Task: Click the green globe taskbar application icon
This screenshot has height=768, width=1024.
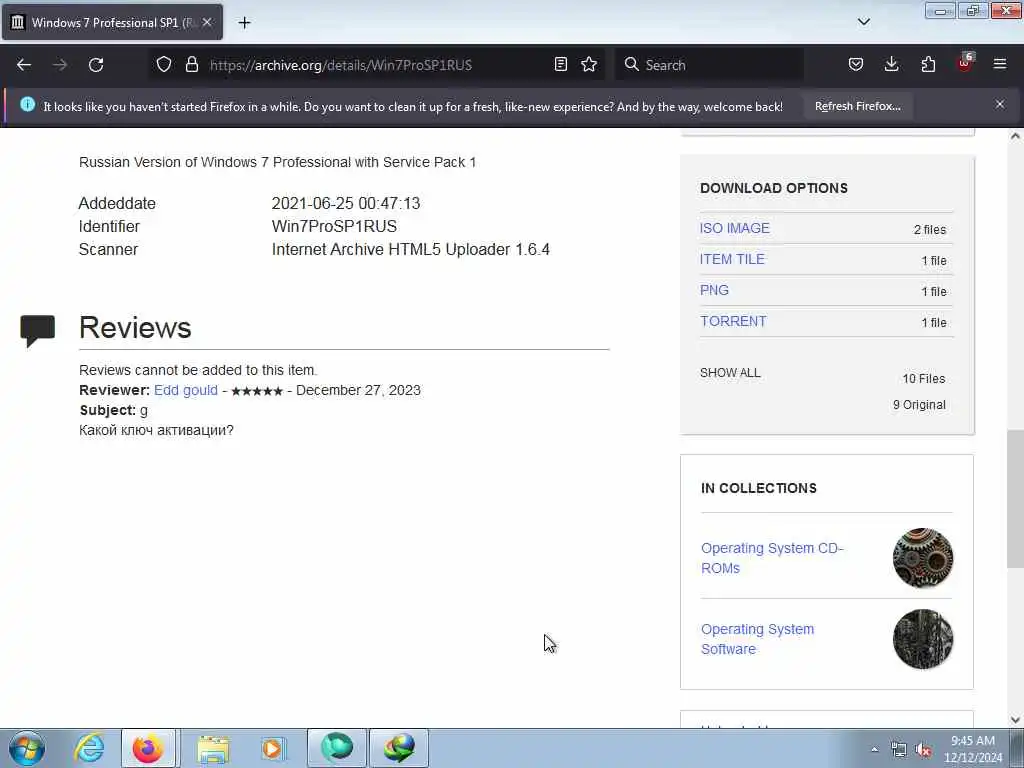Action: pyautogui.click(x=337, y=748)
